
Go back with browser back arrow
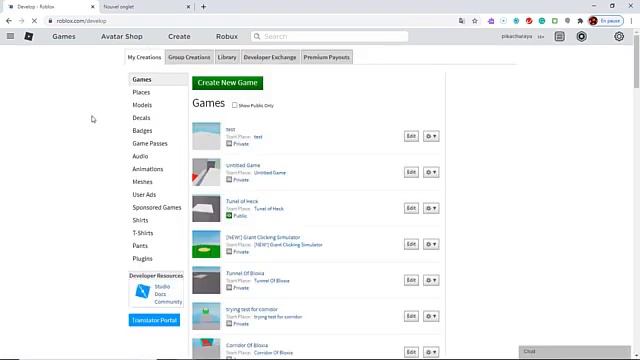pyautogui.click(x=9, y=21)
